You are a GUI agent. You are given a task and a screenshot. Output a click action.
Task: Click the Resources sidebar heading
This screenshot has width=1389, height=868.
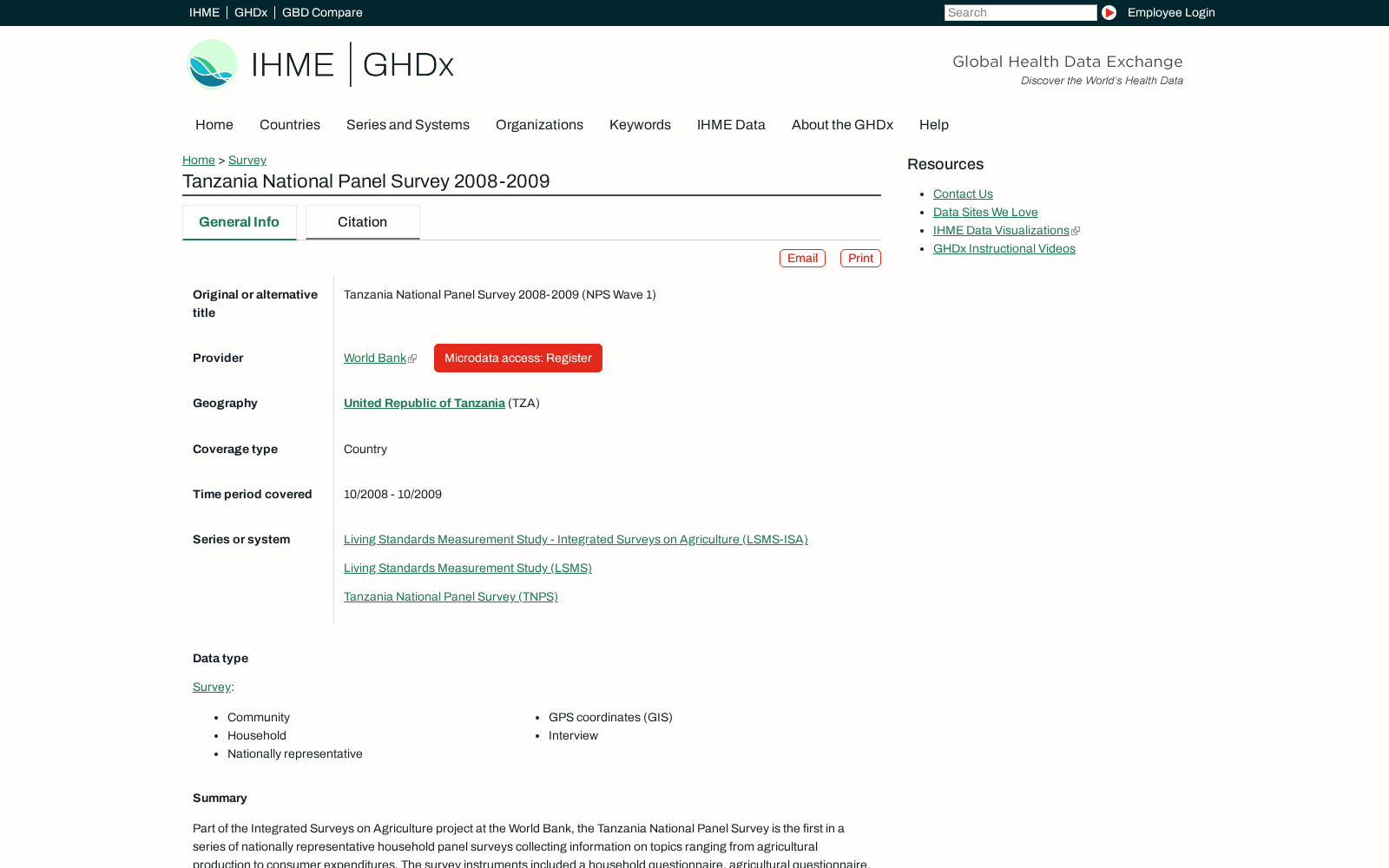pyautogui.click(x=945, y=164)
